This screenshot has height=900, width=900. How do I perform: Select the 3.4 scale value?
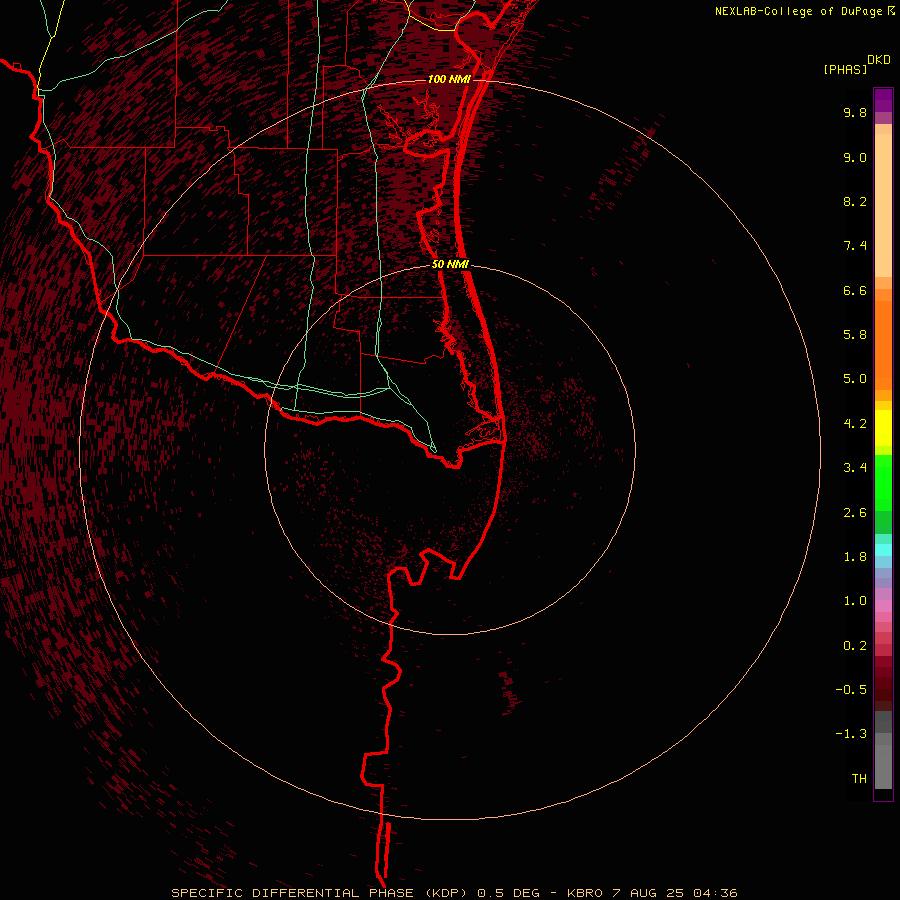(x=855, y=467)
